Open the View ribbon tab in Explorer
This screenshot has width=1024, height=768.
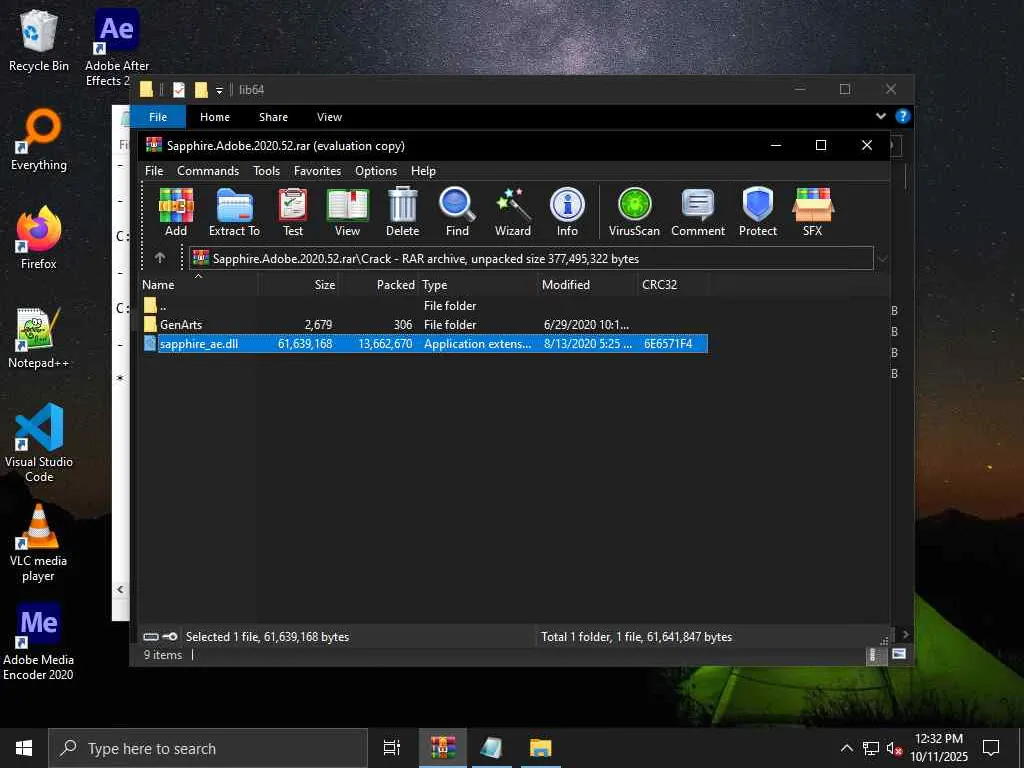pos(329,117)
